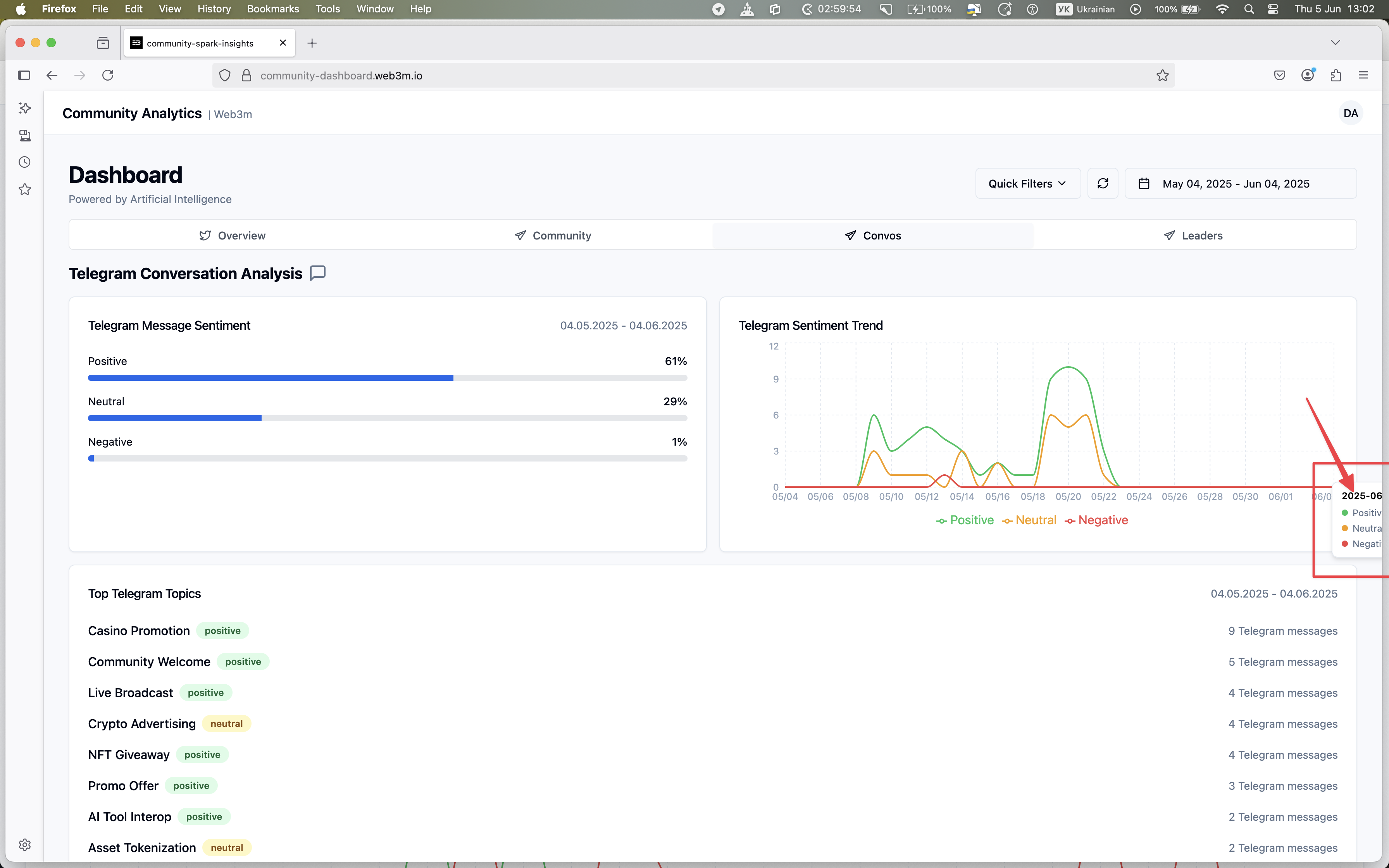The width and height of the screenshot is (1389, 868).
Task: Click the AI chatbot sparkle sidebar icon
Action: pyautogui.click(x=24, y=108)
